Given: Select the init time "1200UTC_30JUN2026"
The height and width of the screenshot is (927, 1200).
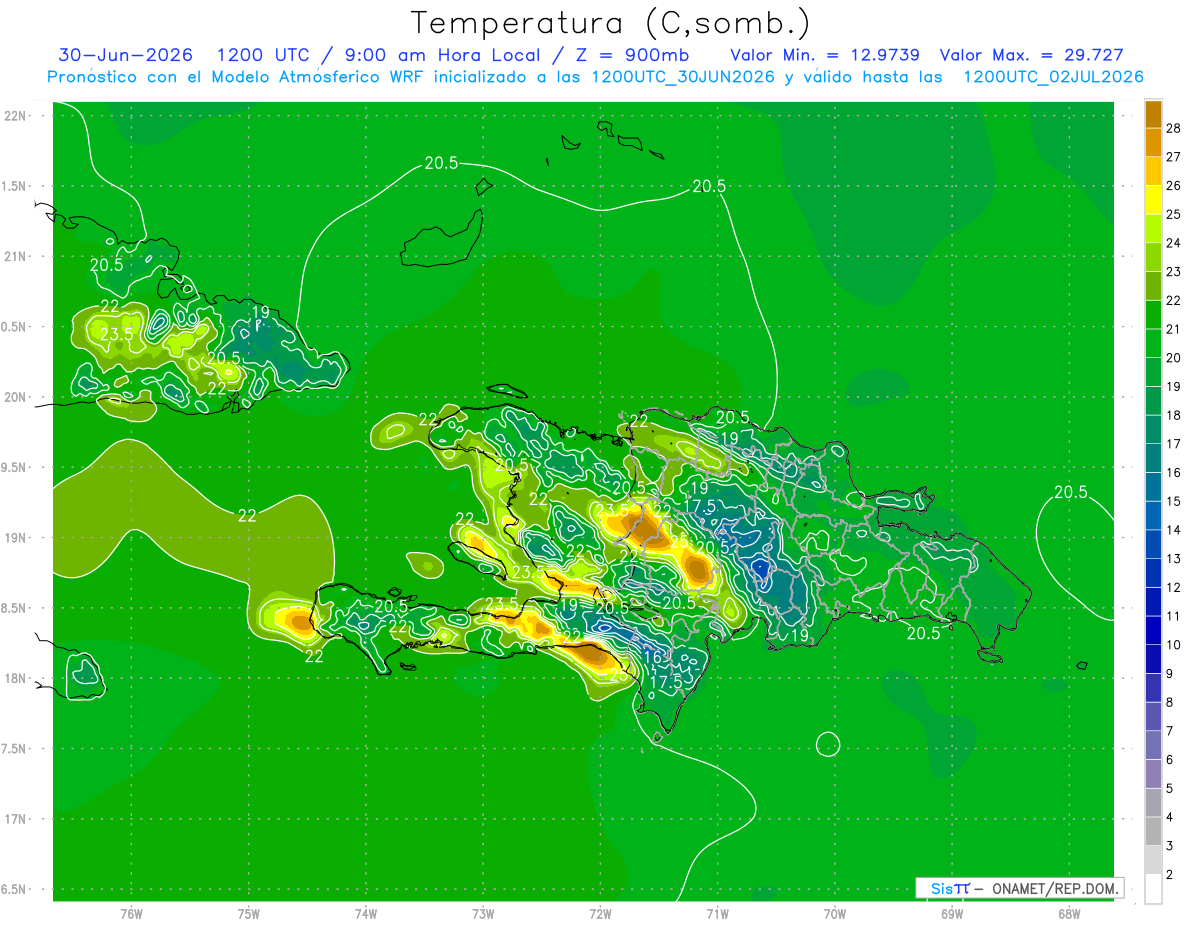Looking at the screenshot, I should 681,77.
